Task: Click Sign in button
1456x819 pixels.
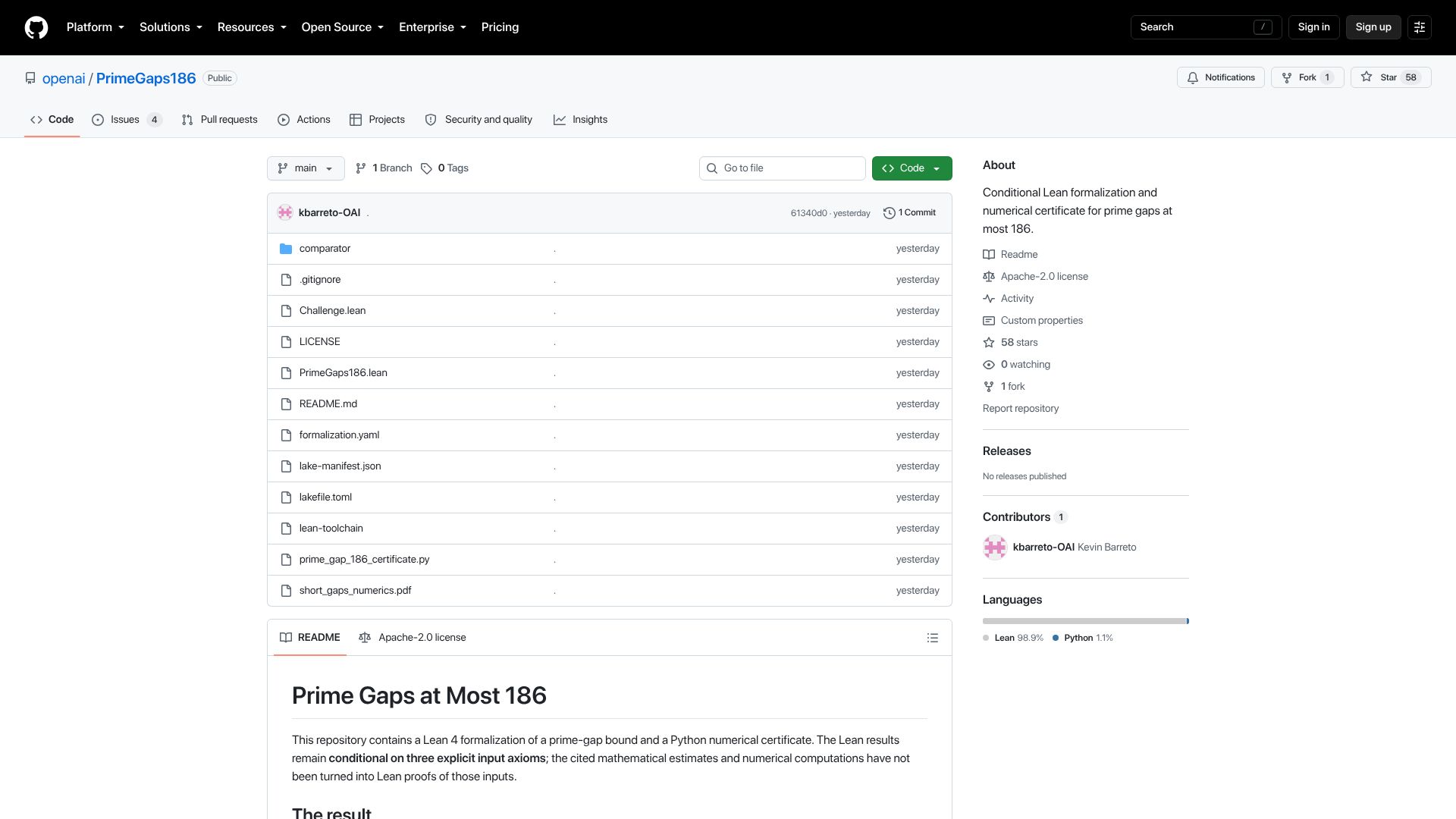Action: coord(1313,27)
